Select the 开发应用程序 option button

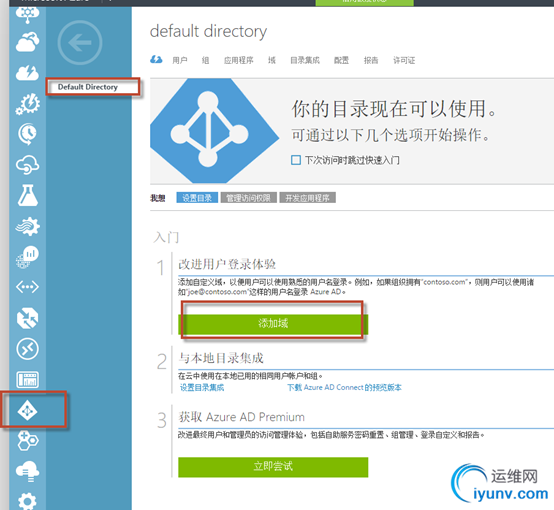[307, 198]
